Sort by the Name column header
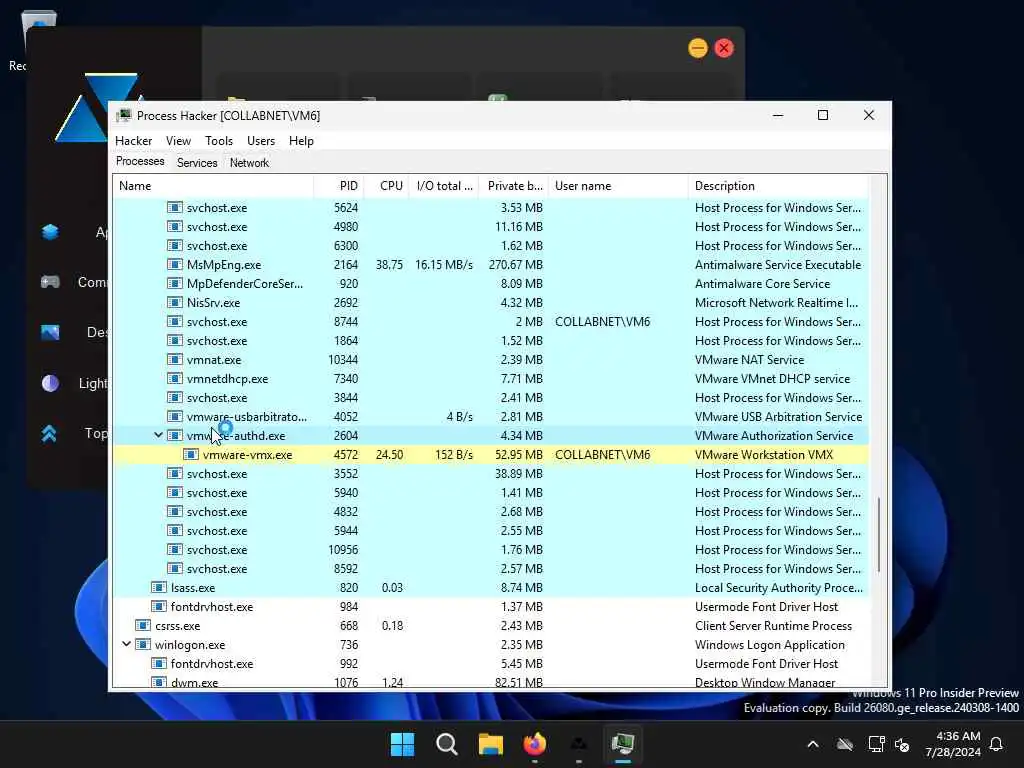This screenshot has width=1024, height=768. tap(213, 185)
